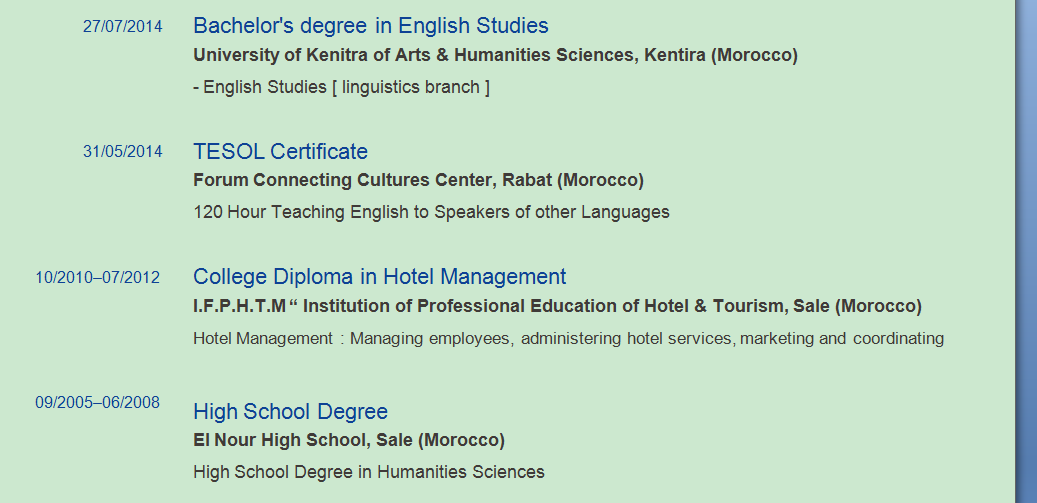Viewport: 1037px width, 503px height.
Task: Click the 09/2005–06/2008 date range
Action: tap(98, 403)
